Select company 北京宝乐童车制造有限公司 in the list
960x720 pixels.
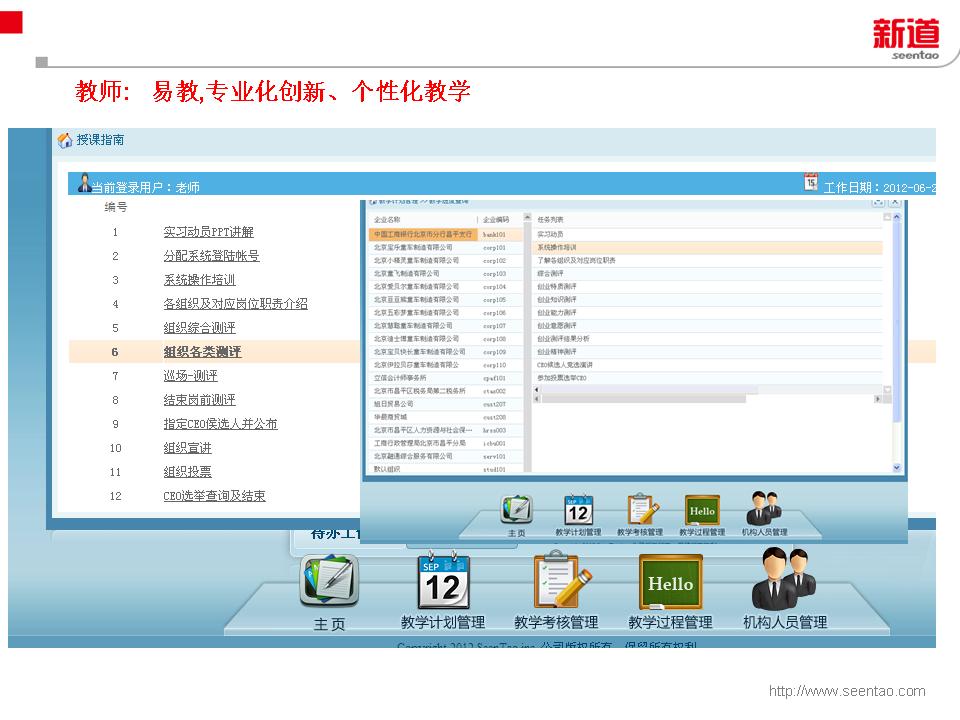(413, 247)
